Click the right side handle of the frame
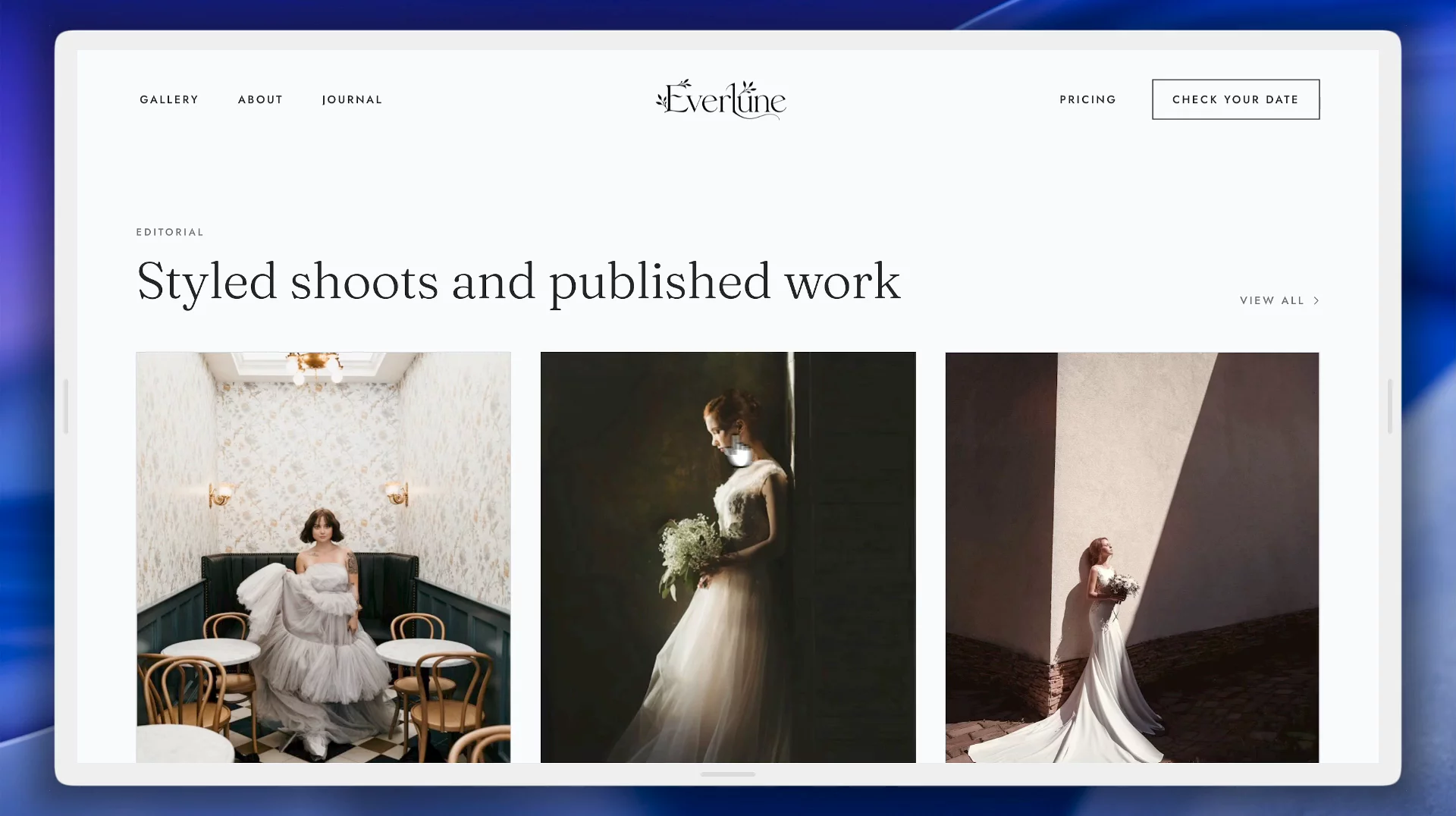 1390,406
